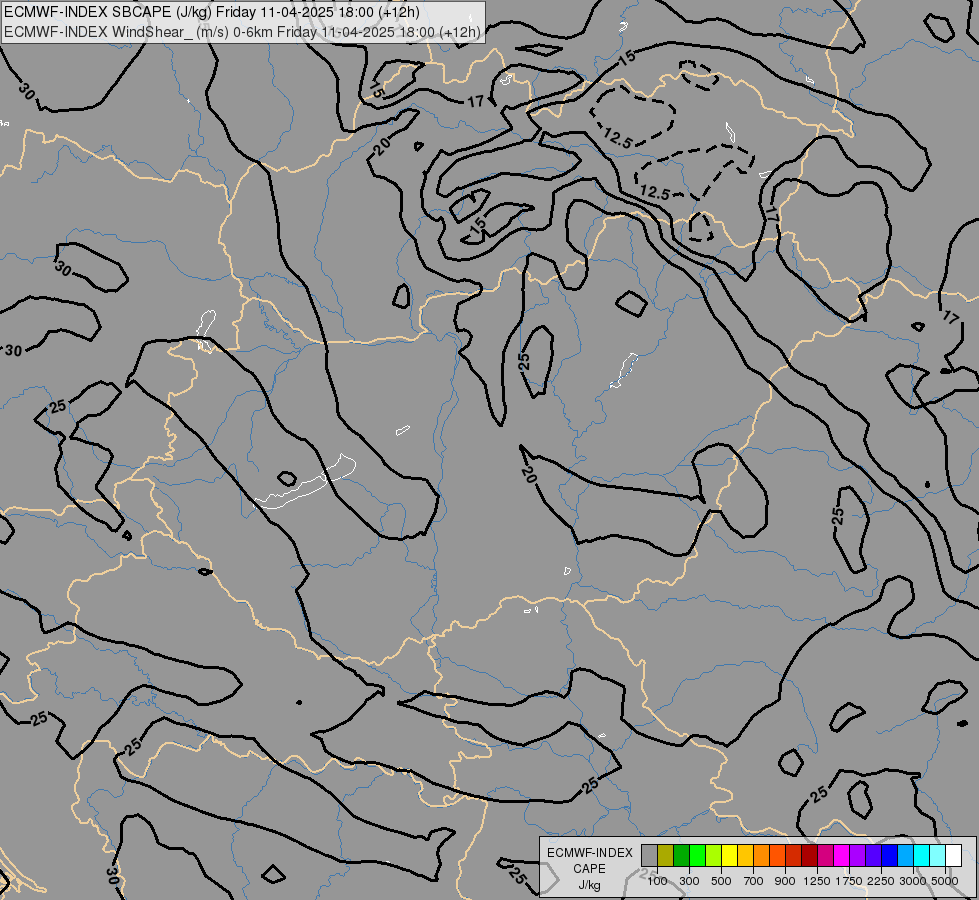The height and width of the screenshot is (900, 979).
Task: Click the legend label CAPE
Action: click(x=589, y=869)
